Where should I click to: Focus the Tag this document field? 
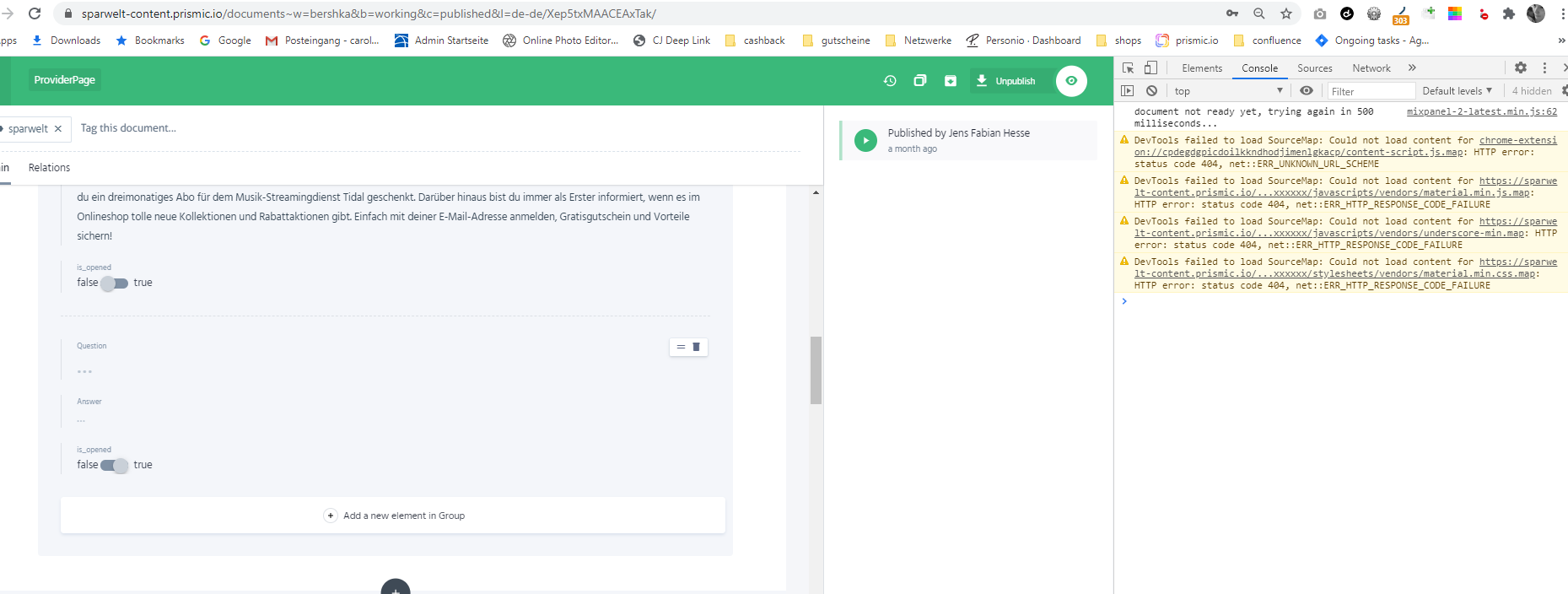tap(128, 128)
